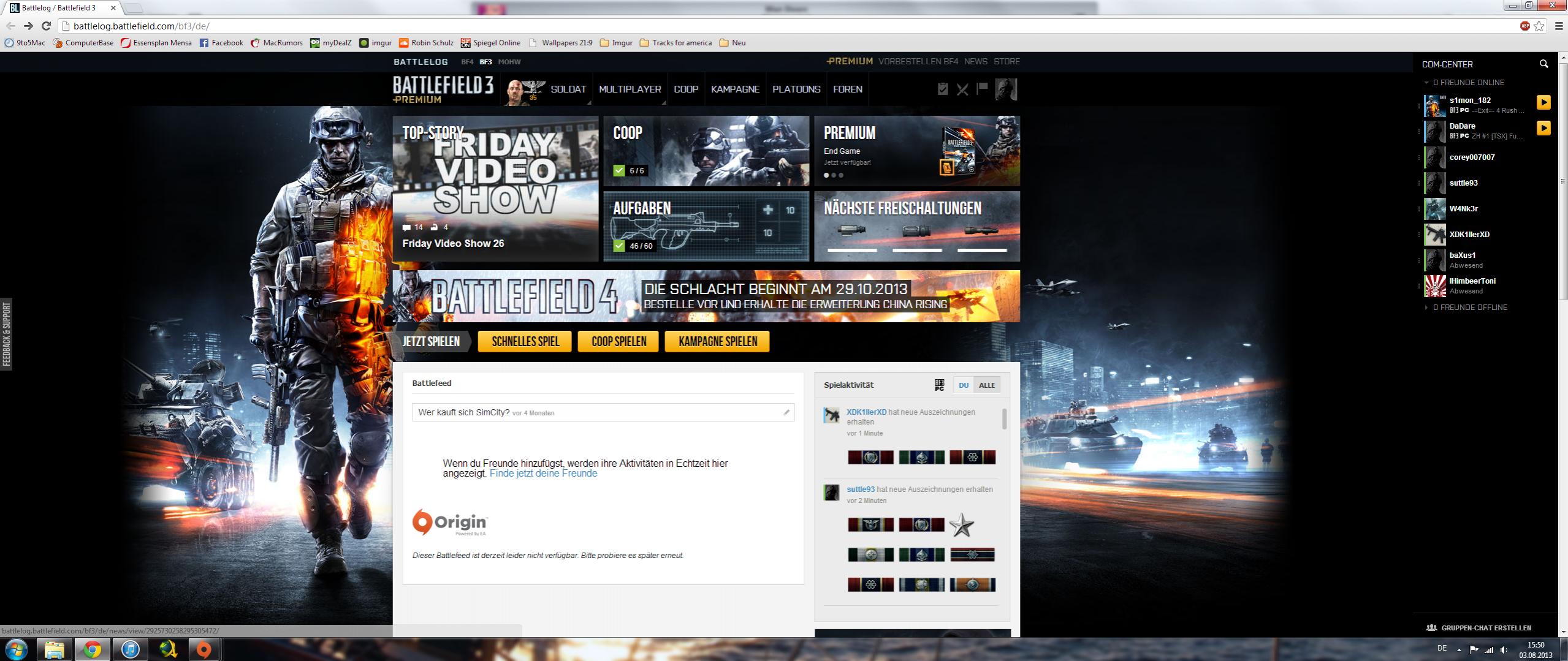The height and width of the screenshot is (661, 1568).
Task: Click the Chrome reload page icon
Action: click(x=46, y=26)
